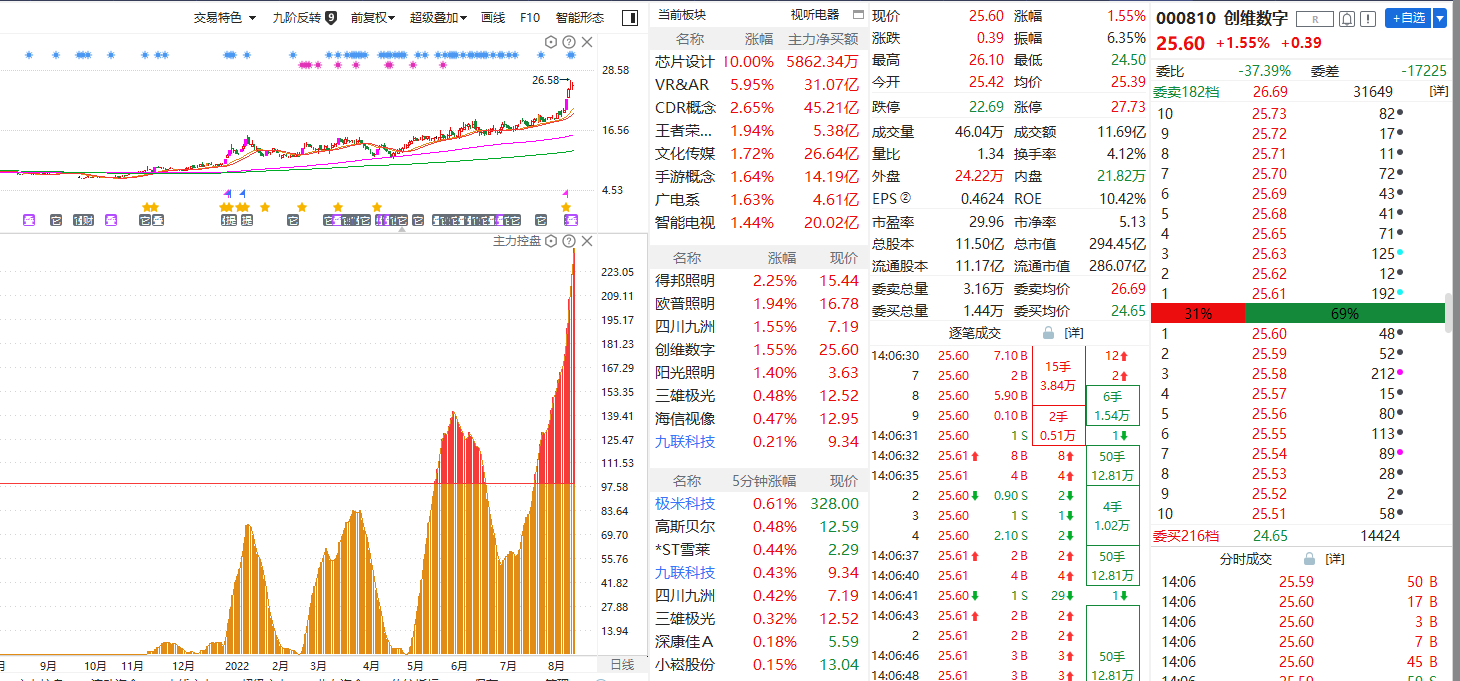
Task: Activate the 画线 drawing tool
Action: click(493, 17)
